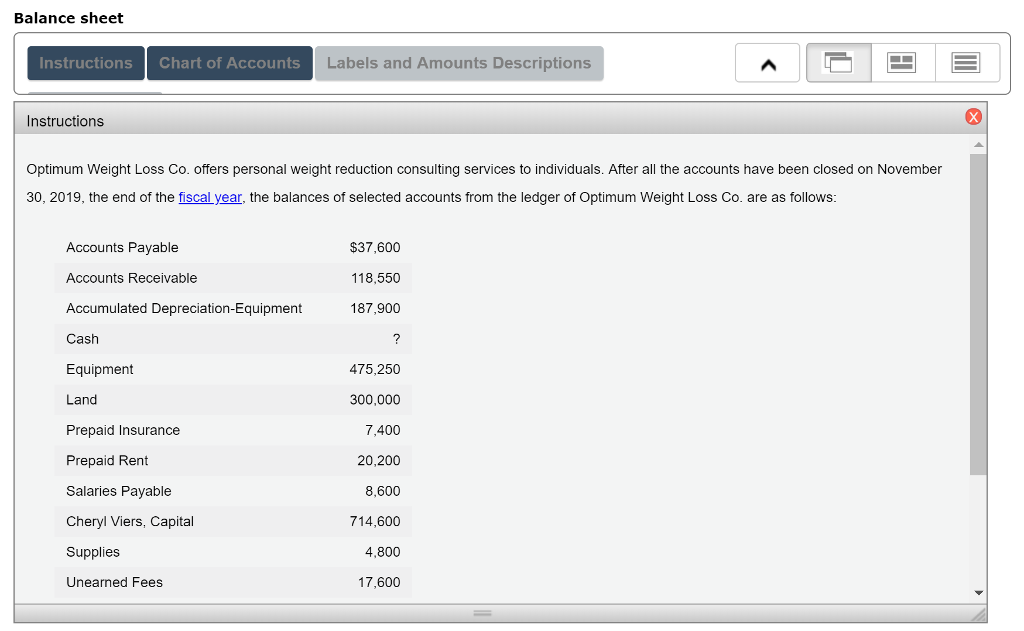Select the split panes layout icon
This screenshot has width=1024, height=631.
[902, 63]
